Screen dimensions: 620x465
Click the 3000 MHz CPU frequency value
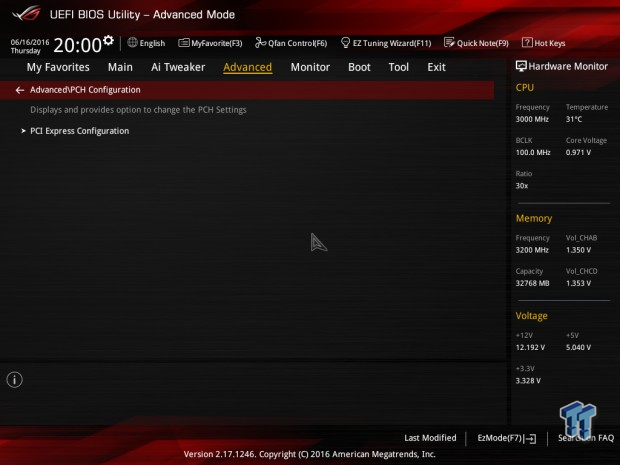point(532,119)
